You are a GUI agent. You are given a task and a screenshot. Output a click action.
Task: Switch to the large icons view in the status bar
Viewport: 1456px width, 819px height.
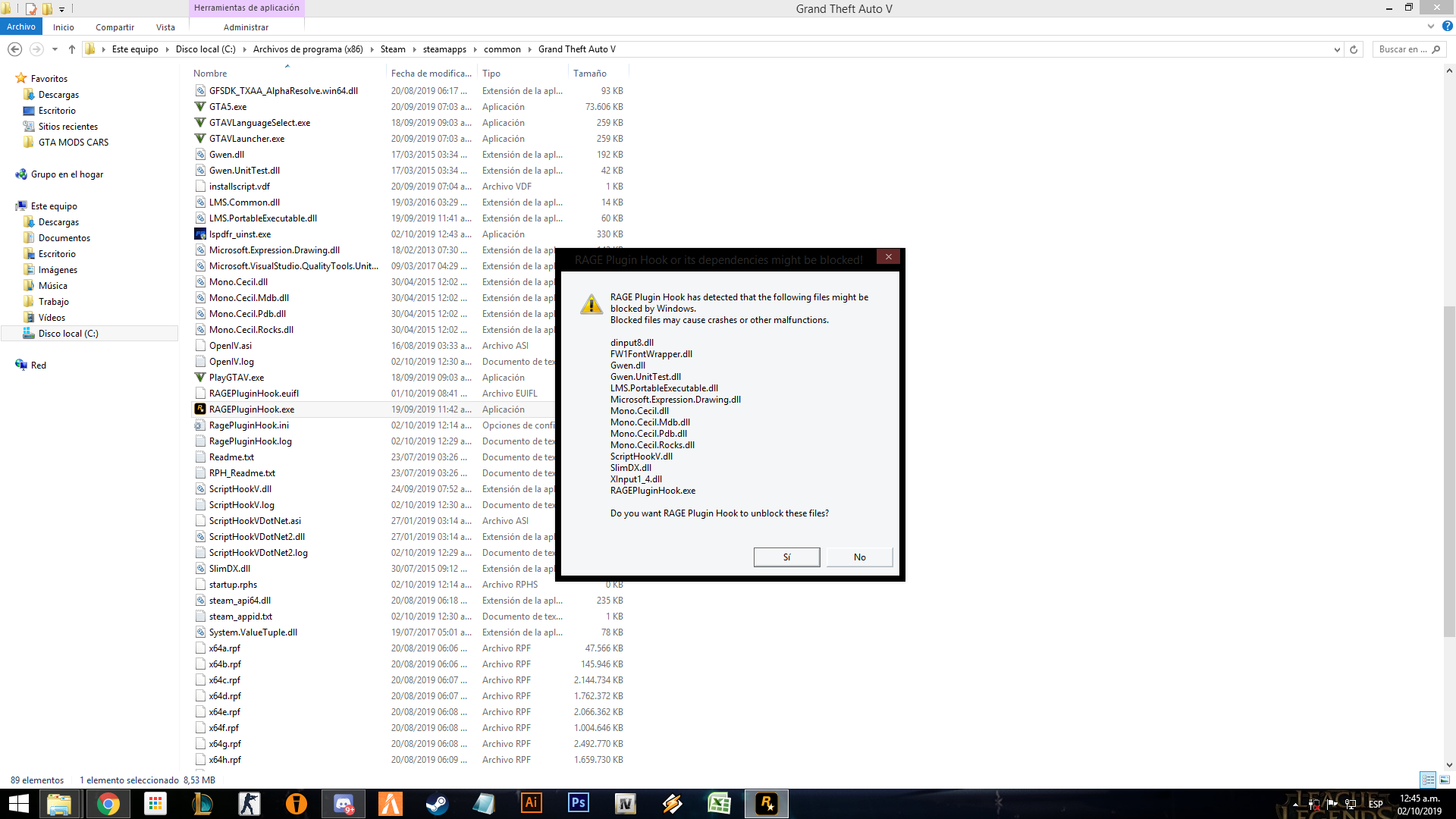coord(1445,780)
